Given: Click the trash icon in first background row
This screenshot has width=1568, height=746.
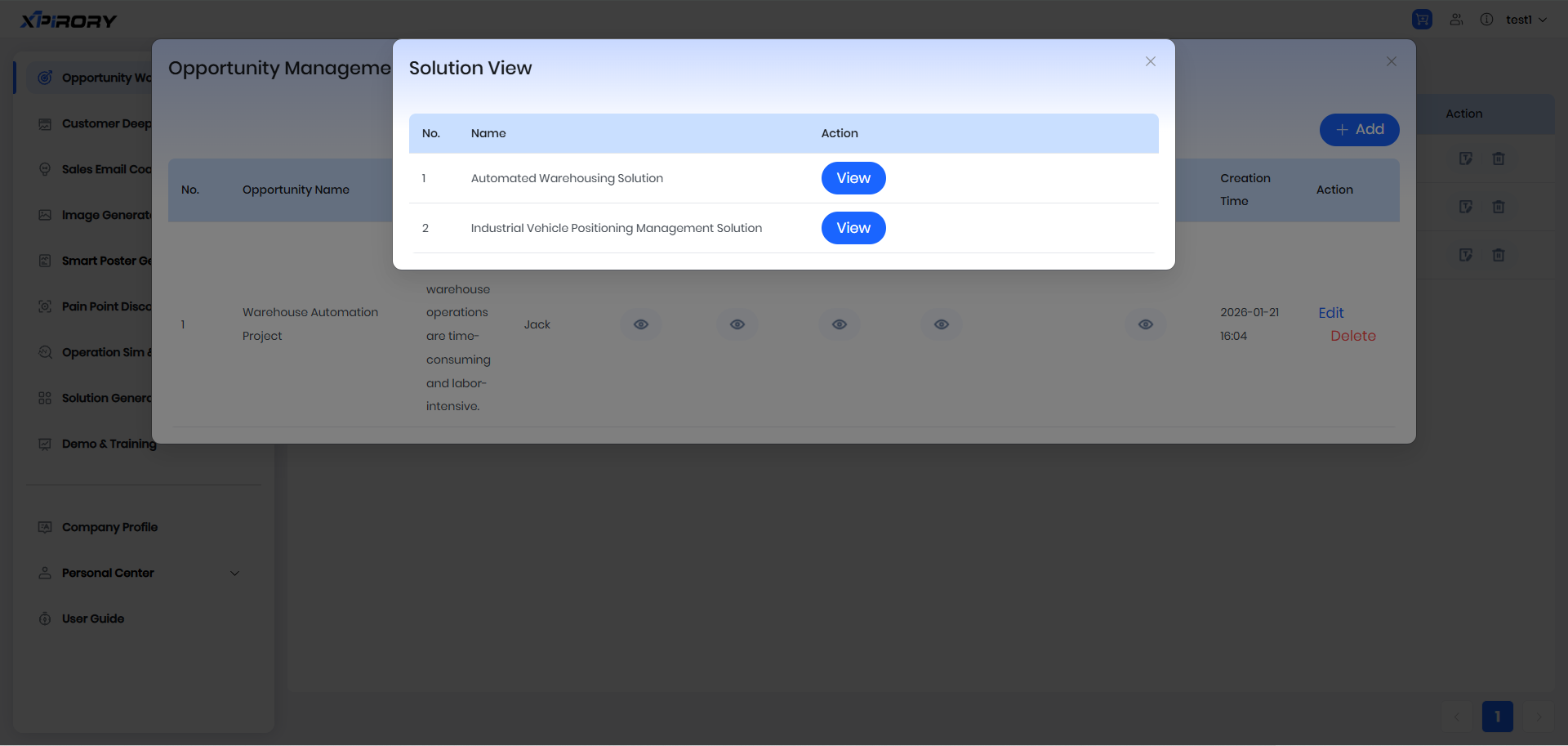Looking at the screenshot, I should (1498, 159).
